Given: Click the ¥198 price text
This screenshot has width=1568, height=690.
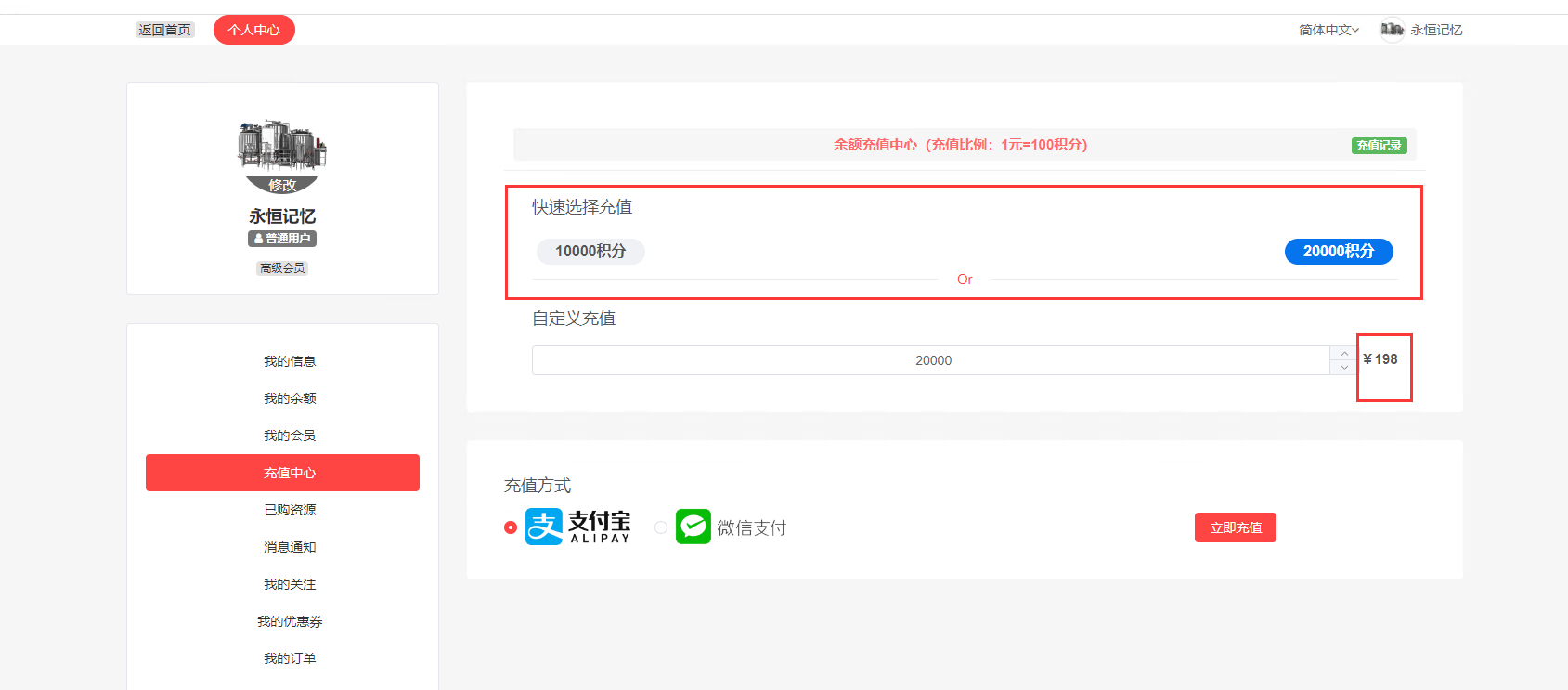Looking at the screenshot, I should [x=1380, y=359].
